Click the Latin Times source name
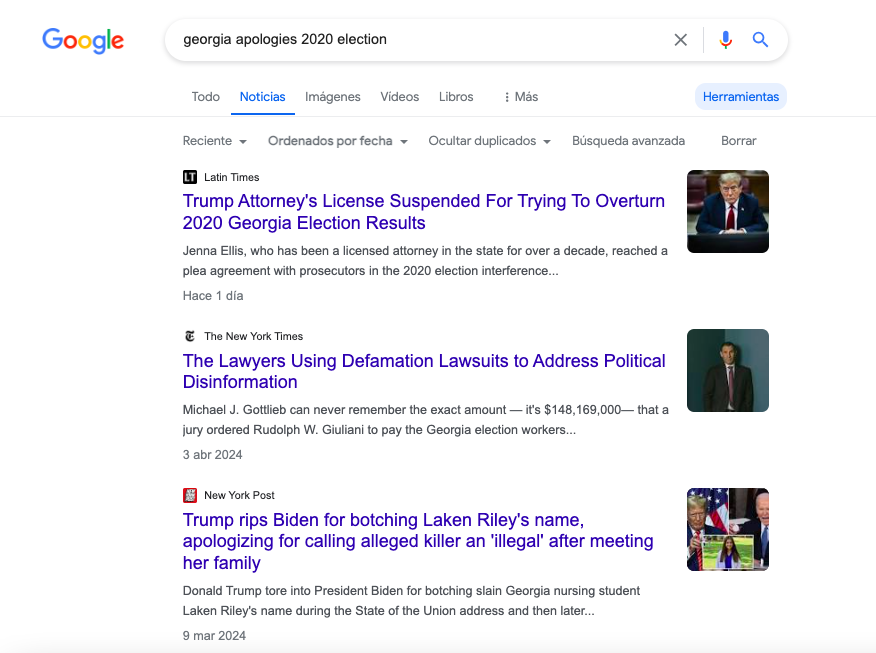The height and width of the screenshot is (653, 876). pyautogui.click(x=231, y=177)
